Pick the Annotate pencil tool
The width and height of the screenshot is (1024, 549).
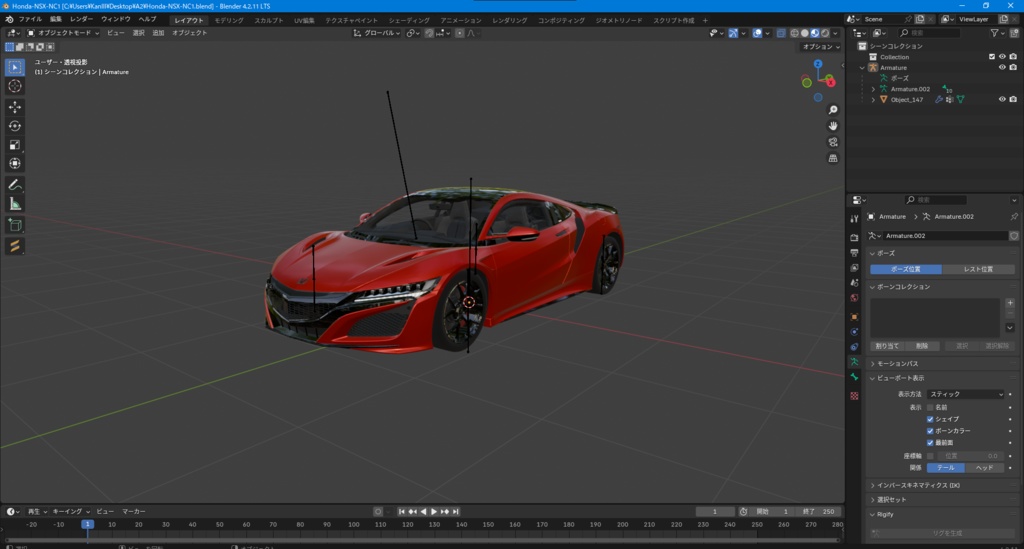click(x=15, y=184)
